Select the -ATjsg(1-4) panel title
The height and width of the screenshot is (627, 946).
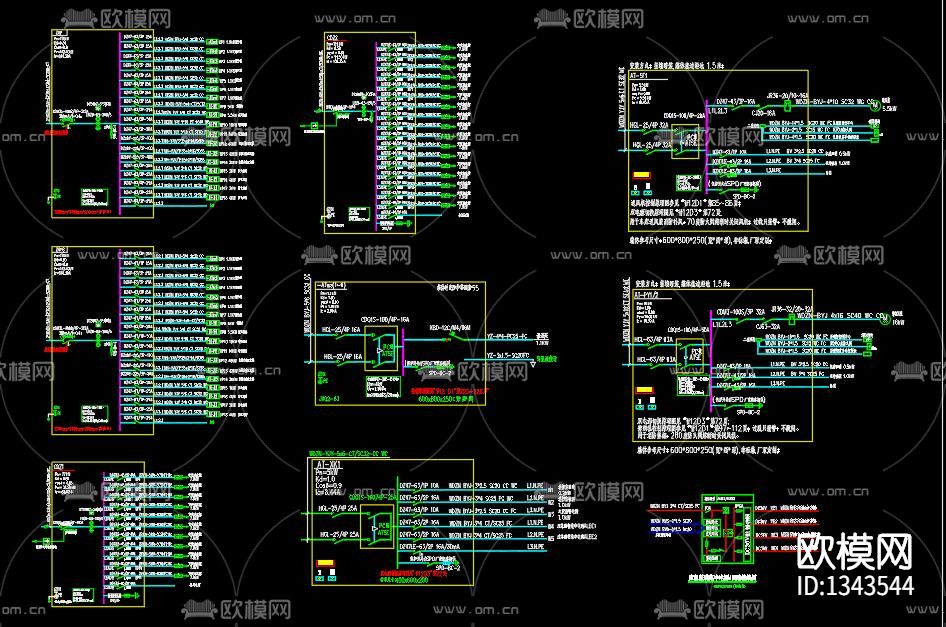tap(332, 285)
